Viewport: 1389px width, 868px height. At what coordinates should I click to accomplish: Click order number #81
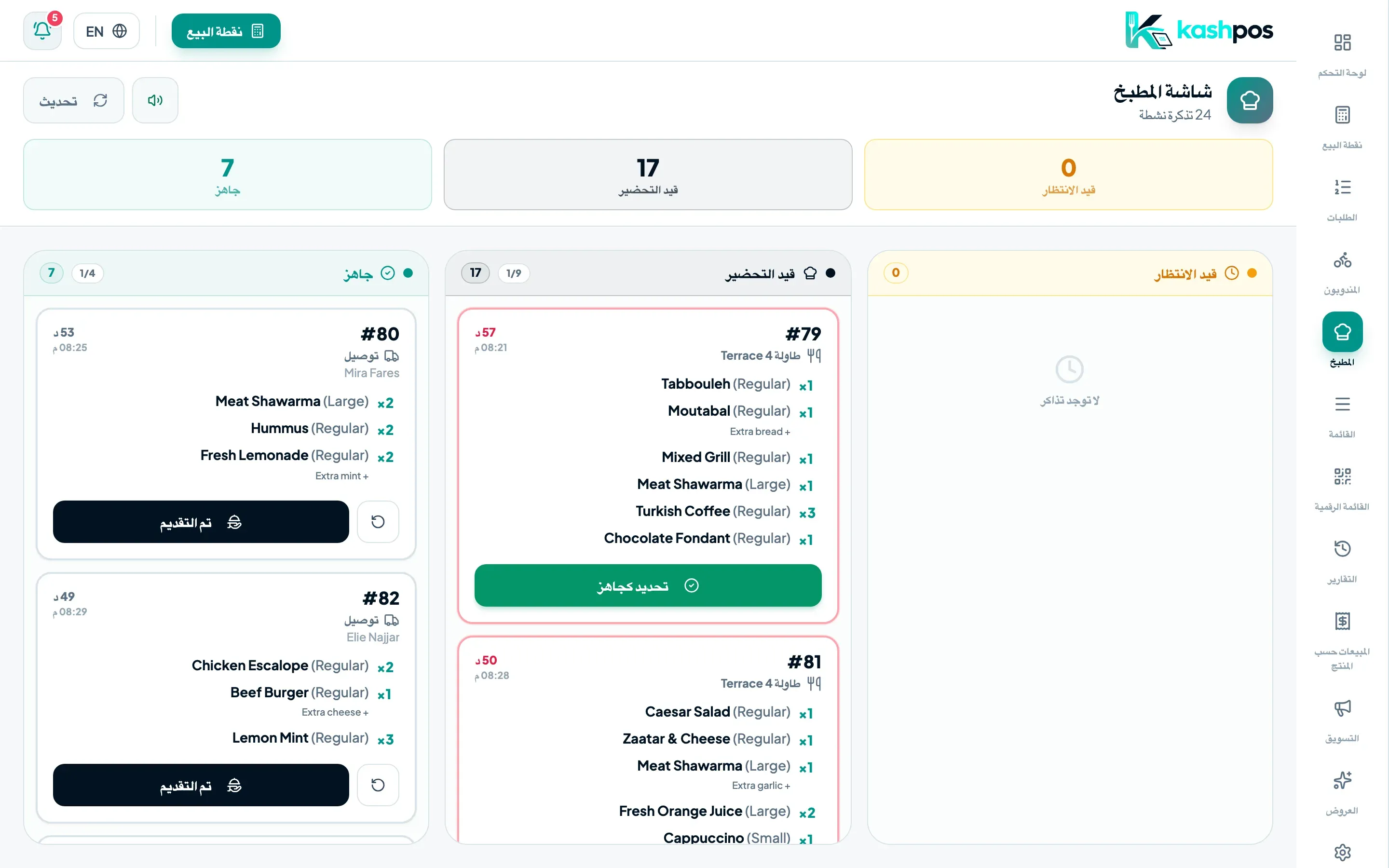[x=804, y=662]
